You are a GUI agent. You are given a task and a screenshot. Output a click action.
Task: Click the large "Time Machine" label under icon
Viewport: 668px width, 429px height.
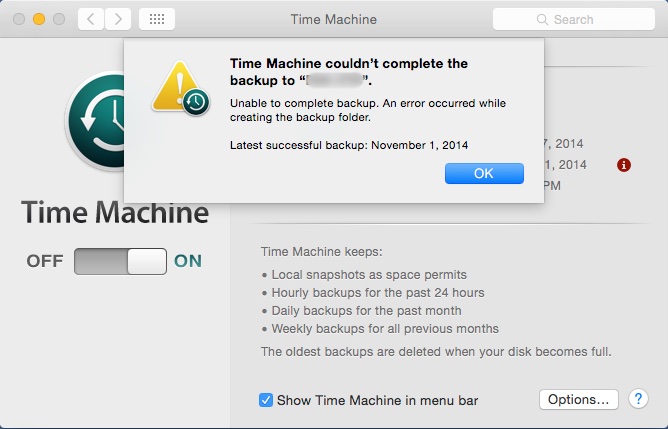click(115, 212)
